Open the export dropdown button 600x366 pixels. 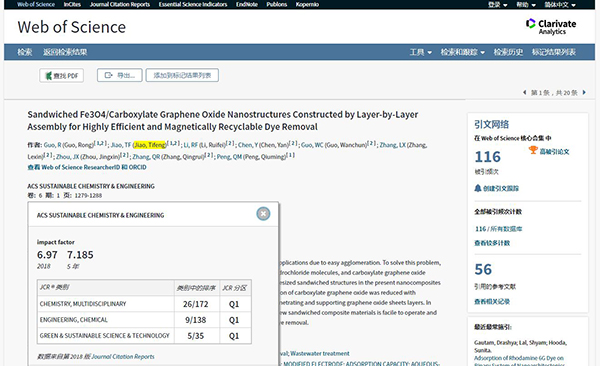pyautogui.click(x=119, y=75)
